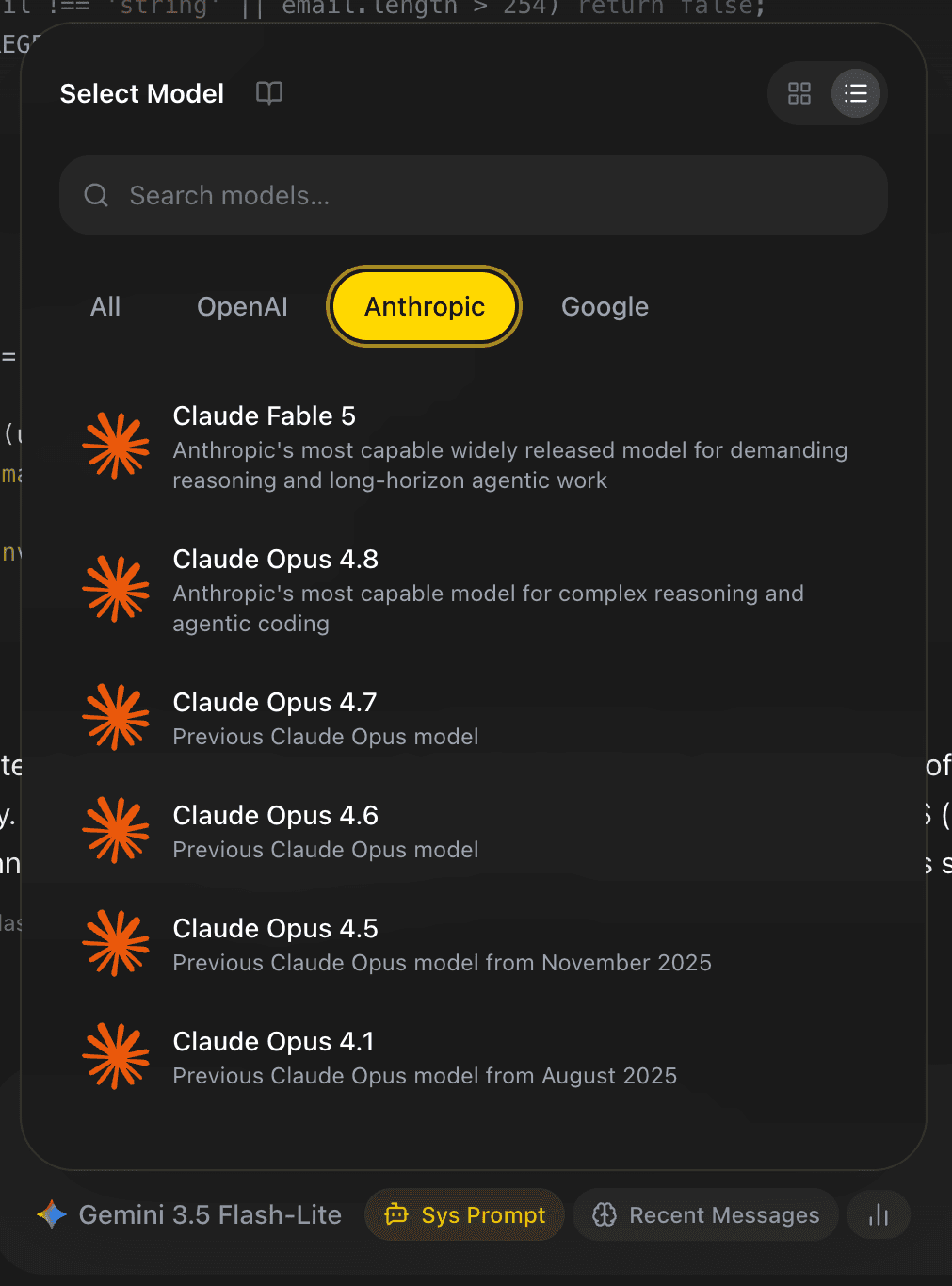Filter models by Google

tap(605, 307)
